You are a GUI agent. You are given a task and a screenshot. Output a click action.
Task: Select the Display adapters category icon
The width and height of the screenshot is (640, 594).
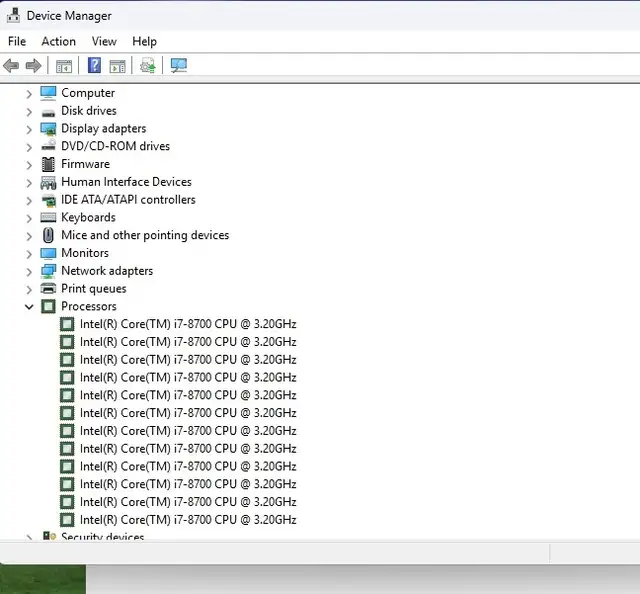pyautogui.click(x=48, y=129)
